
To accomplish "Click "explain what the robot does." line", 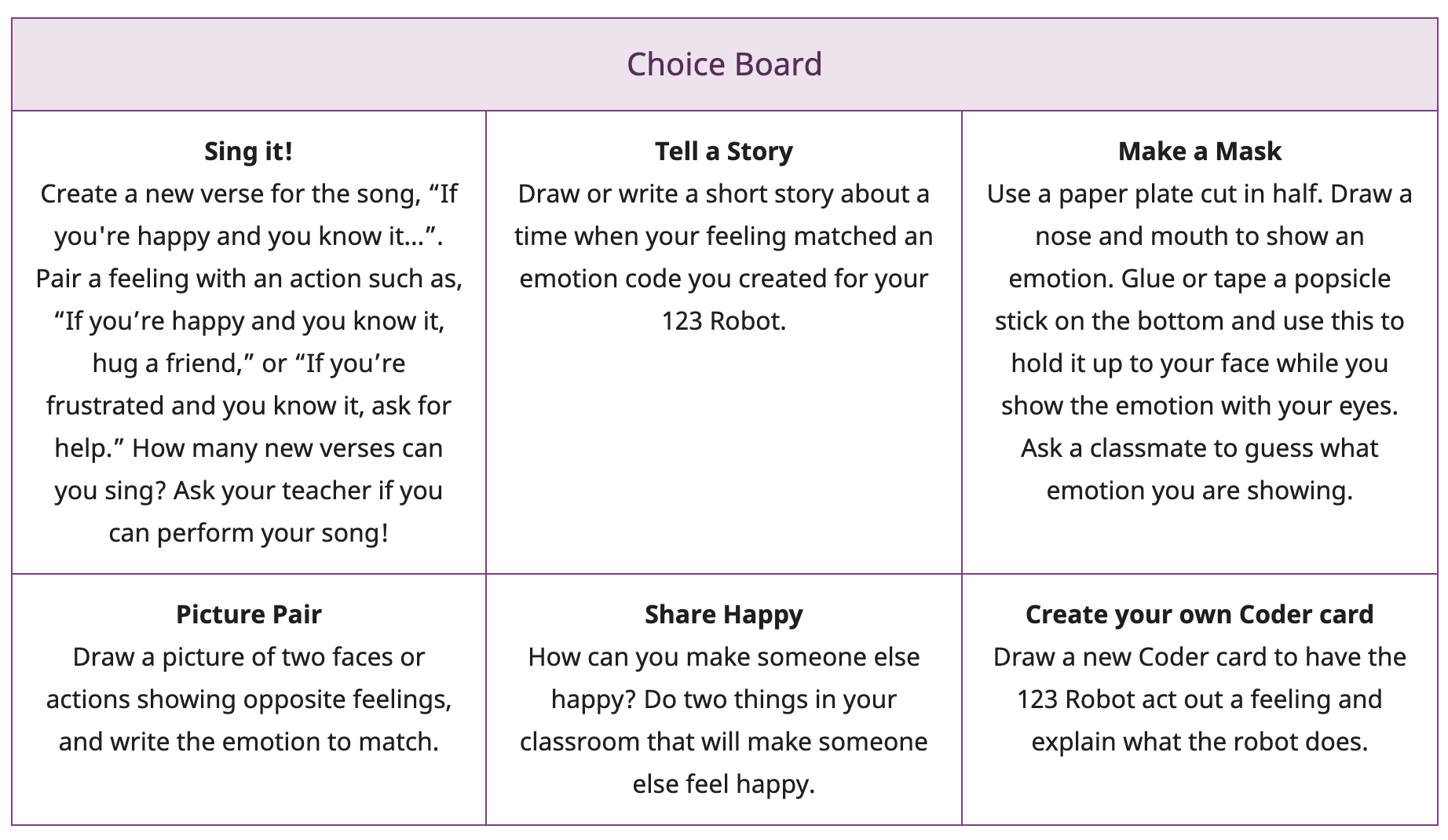I will point(1199,742).
